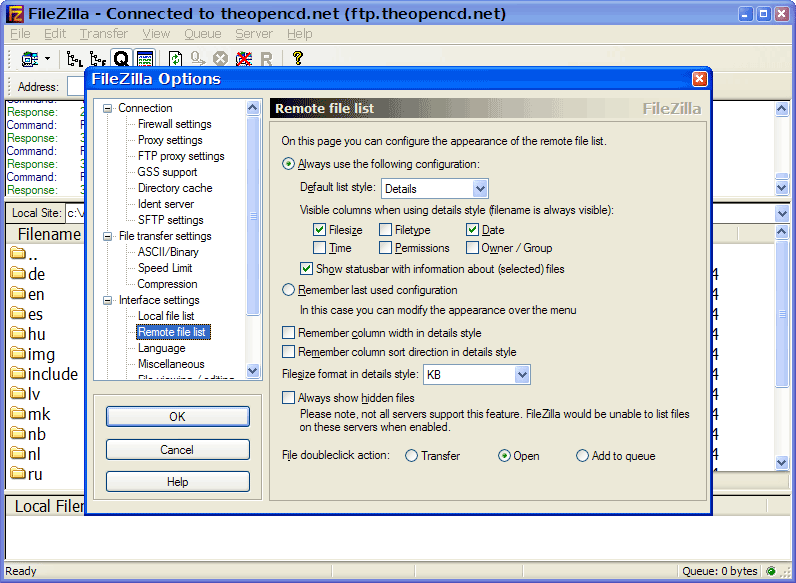Set doubleclick action to Add to queue
796x583 pixels.
pos(582,456)
